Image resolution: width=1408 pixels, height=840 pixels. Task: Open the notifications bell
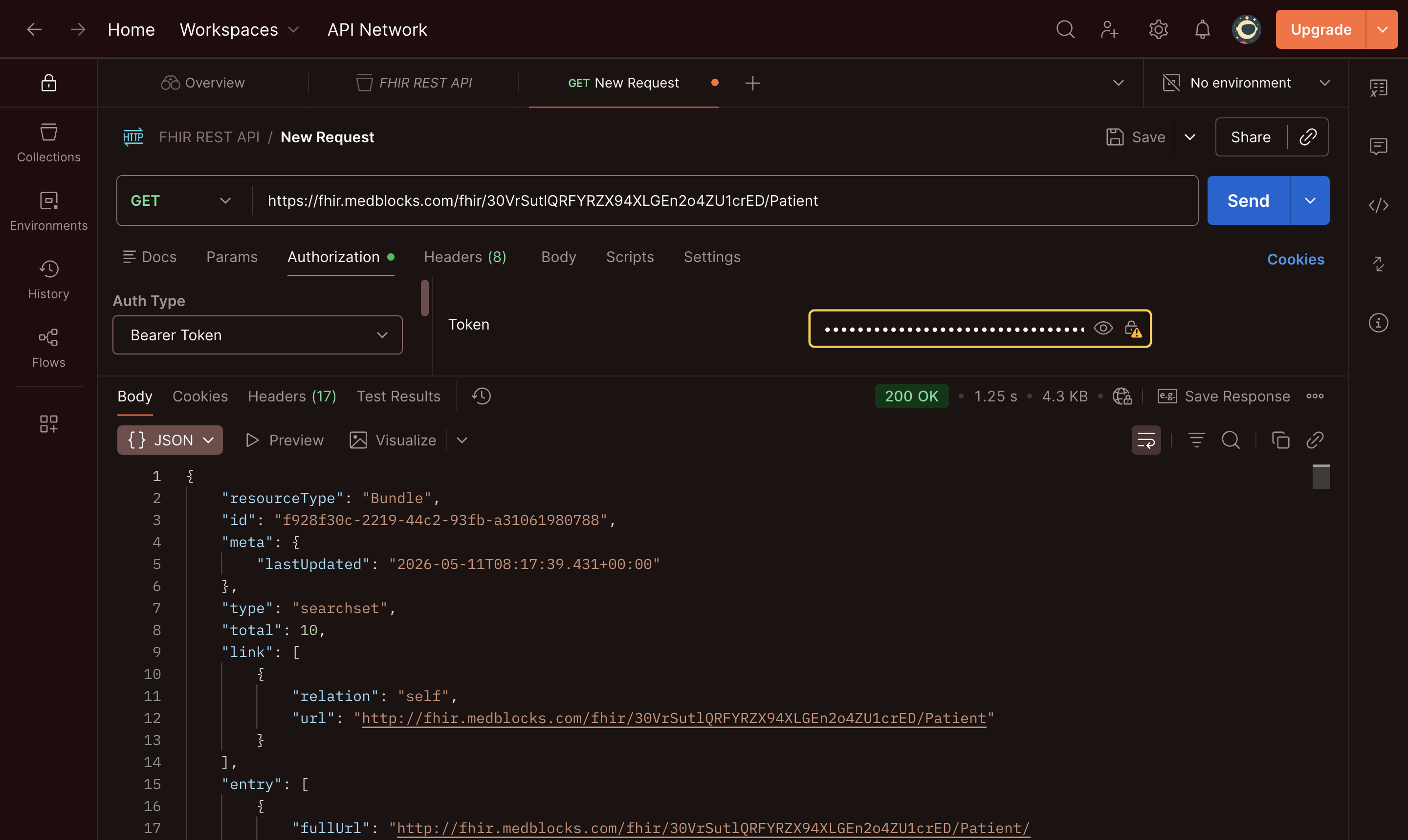coord(1202,29)
